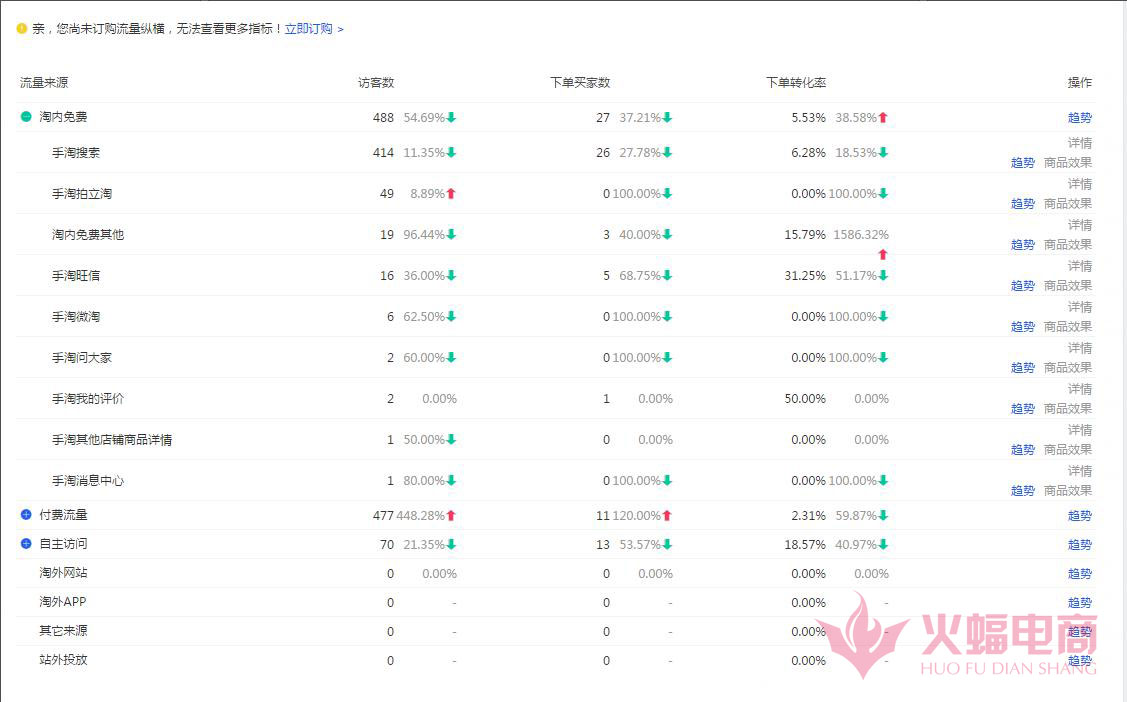This screenshot has height=702, width=1127.
Task: View 详情 for the 手淘搜索 row
Action: point(1080,143)
